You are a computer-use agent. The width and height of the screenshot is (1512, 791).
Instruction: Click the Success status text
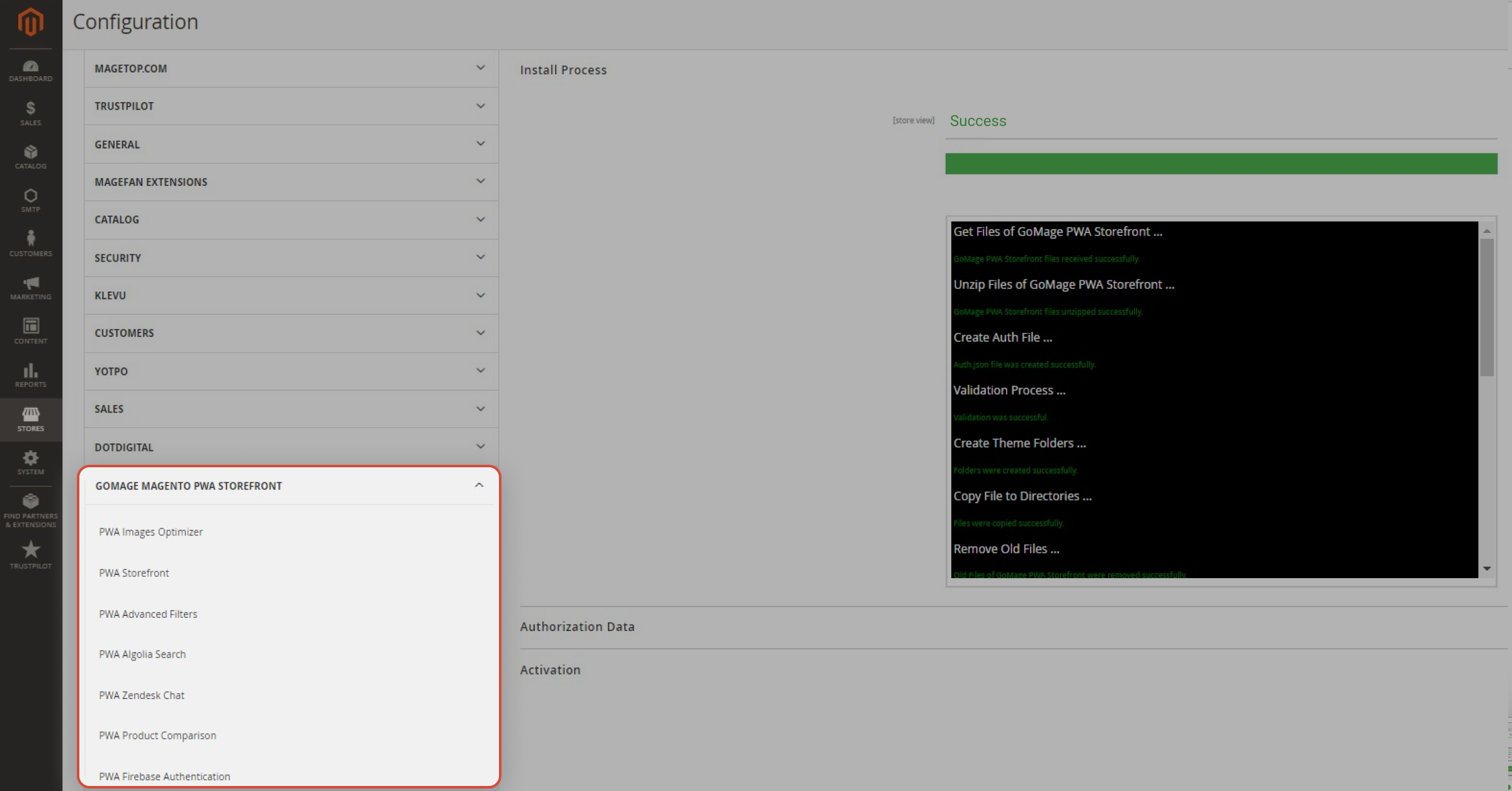coord(978,121)
